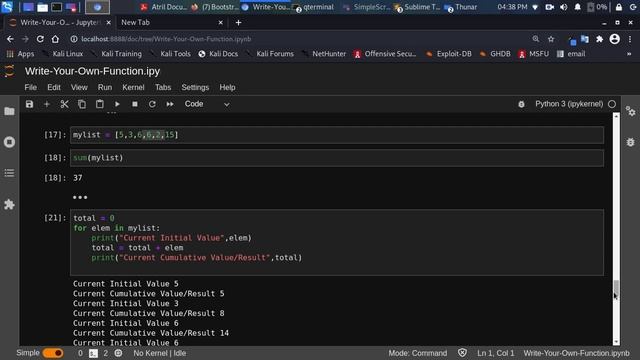
Task: Restart kernel and run all cells
Action: 170,104
